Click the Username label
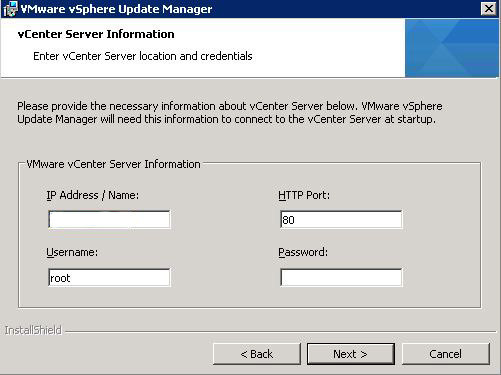 (72, 252)
